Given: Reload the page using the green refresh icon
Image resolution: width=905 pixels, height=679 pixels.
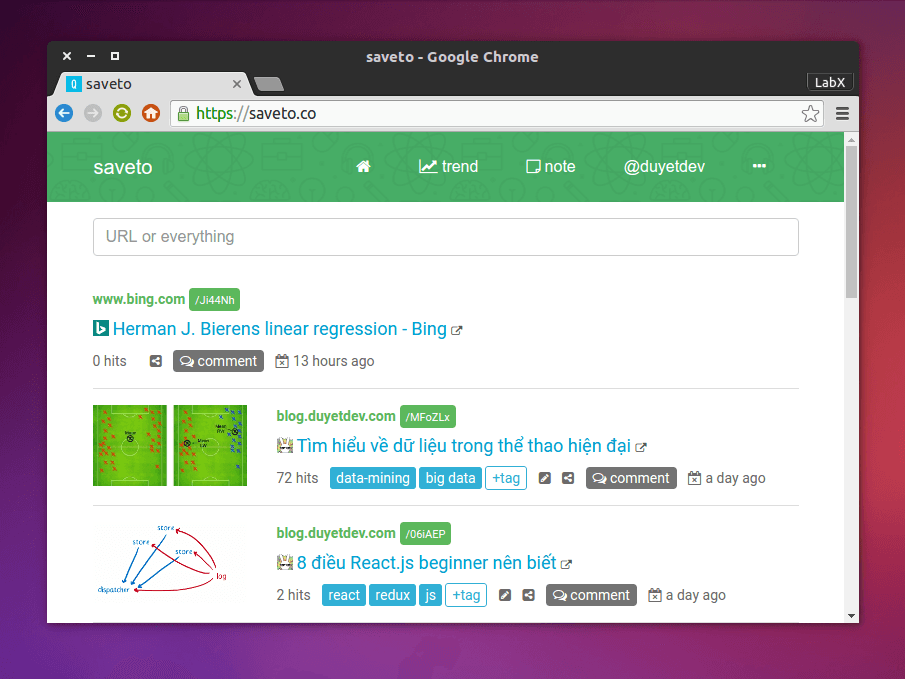Looking at the screenshot, I should click(x=122, y=114).
